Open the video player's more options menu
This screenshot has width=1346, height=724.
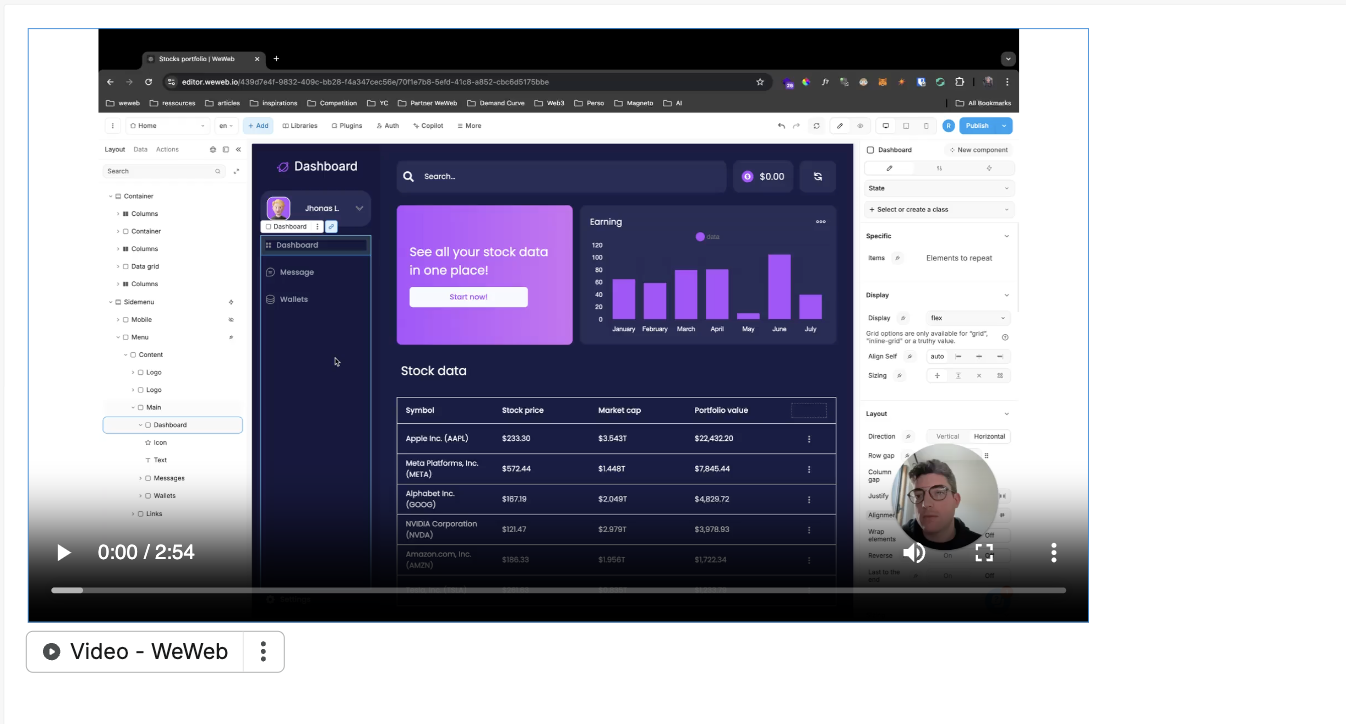pos(1053,552)
